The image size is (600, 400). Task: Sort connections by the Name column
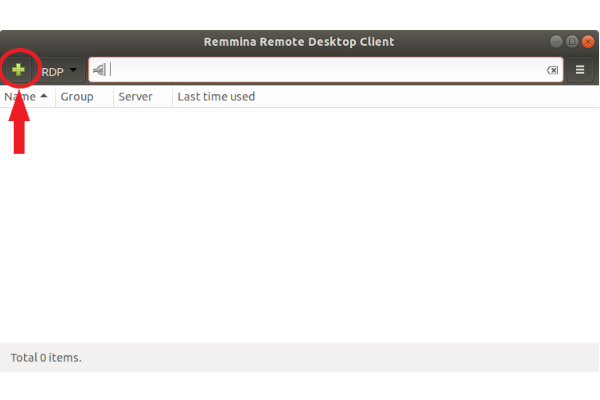tap(20, 97)
